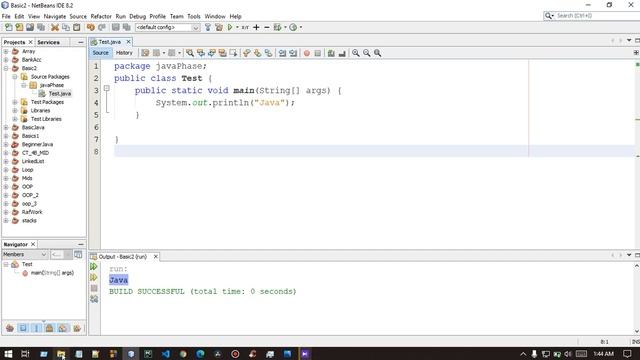
Task: Click the Shift Line Left icon
Action: 282,53
